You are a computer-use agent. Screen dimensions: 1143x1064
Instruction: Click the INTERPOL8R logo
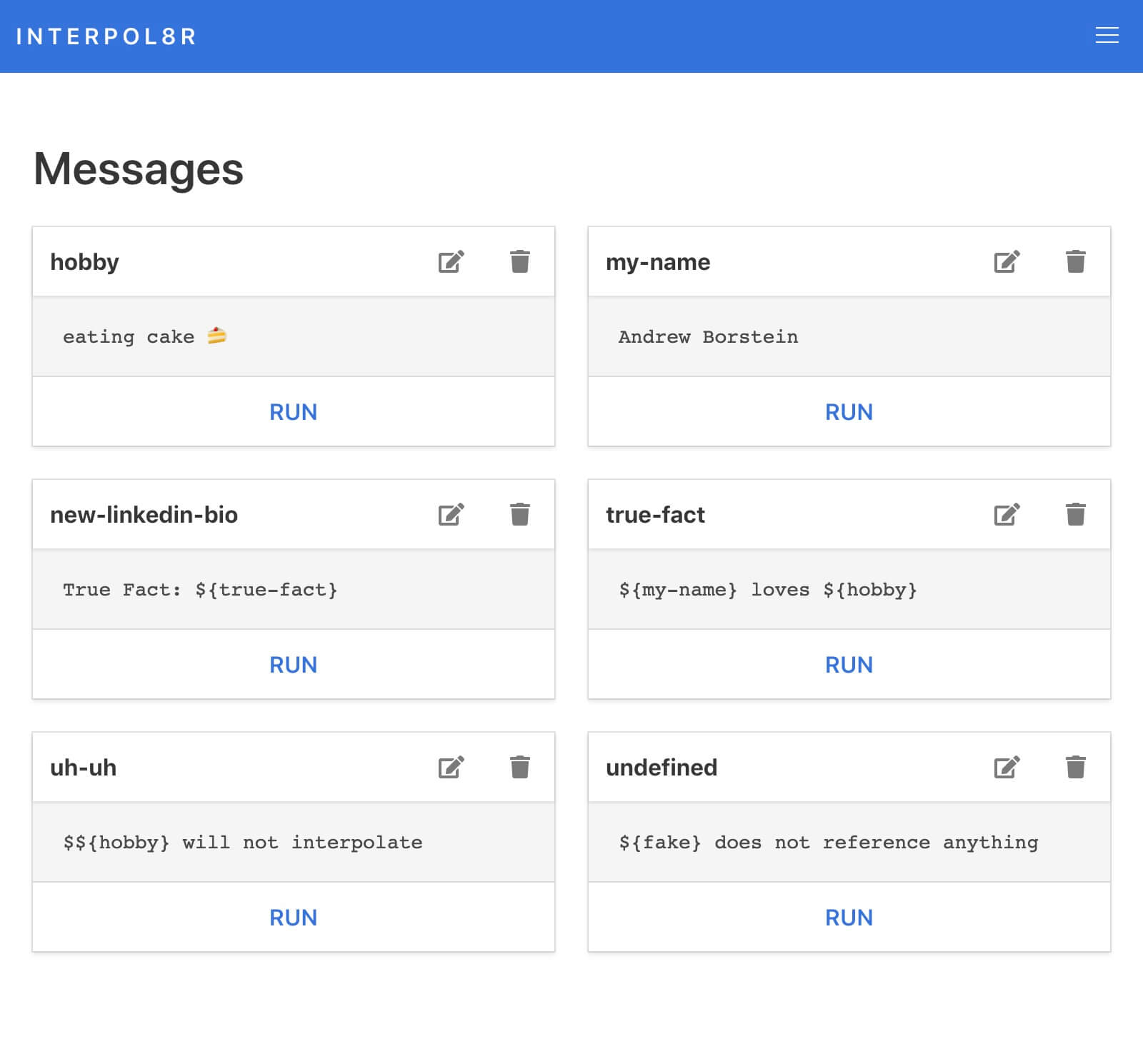click(x=106, y=36)
